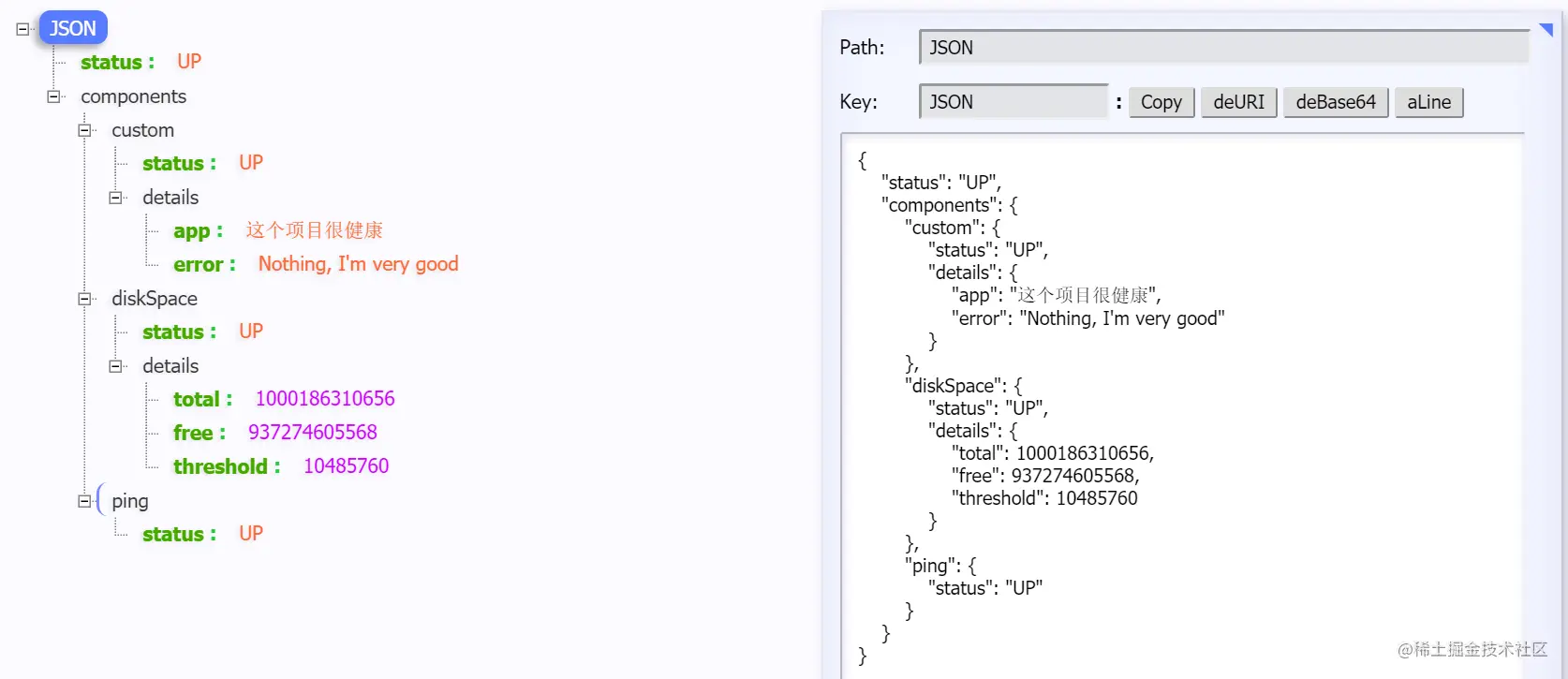
Task: Select the custom tree label
Action: coord(142,130)
